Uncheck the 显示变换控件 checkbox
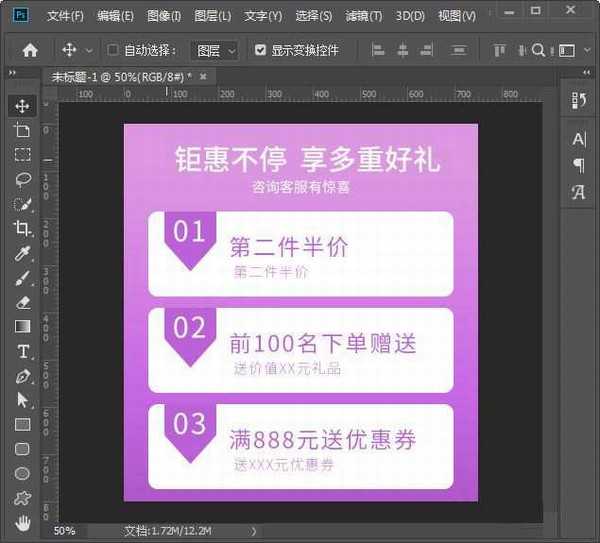 coord(261,50)
